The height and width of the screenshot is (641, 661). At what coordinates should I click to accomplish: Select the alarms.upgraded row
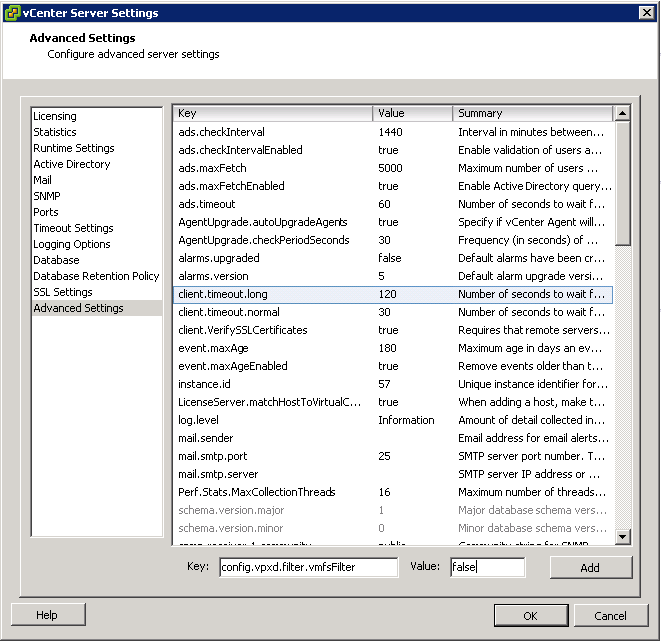393,258
